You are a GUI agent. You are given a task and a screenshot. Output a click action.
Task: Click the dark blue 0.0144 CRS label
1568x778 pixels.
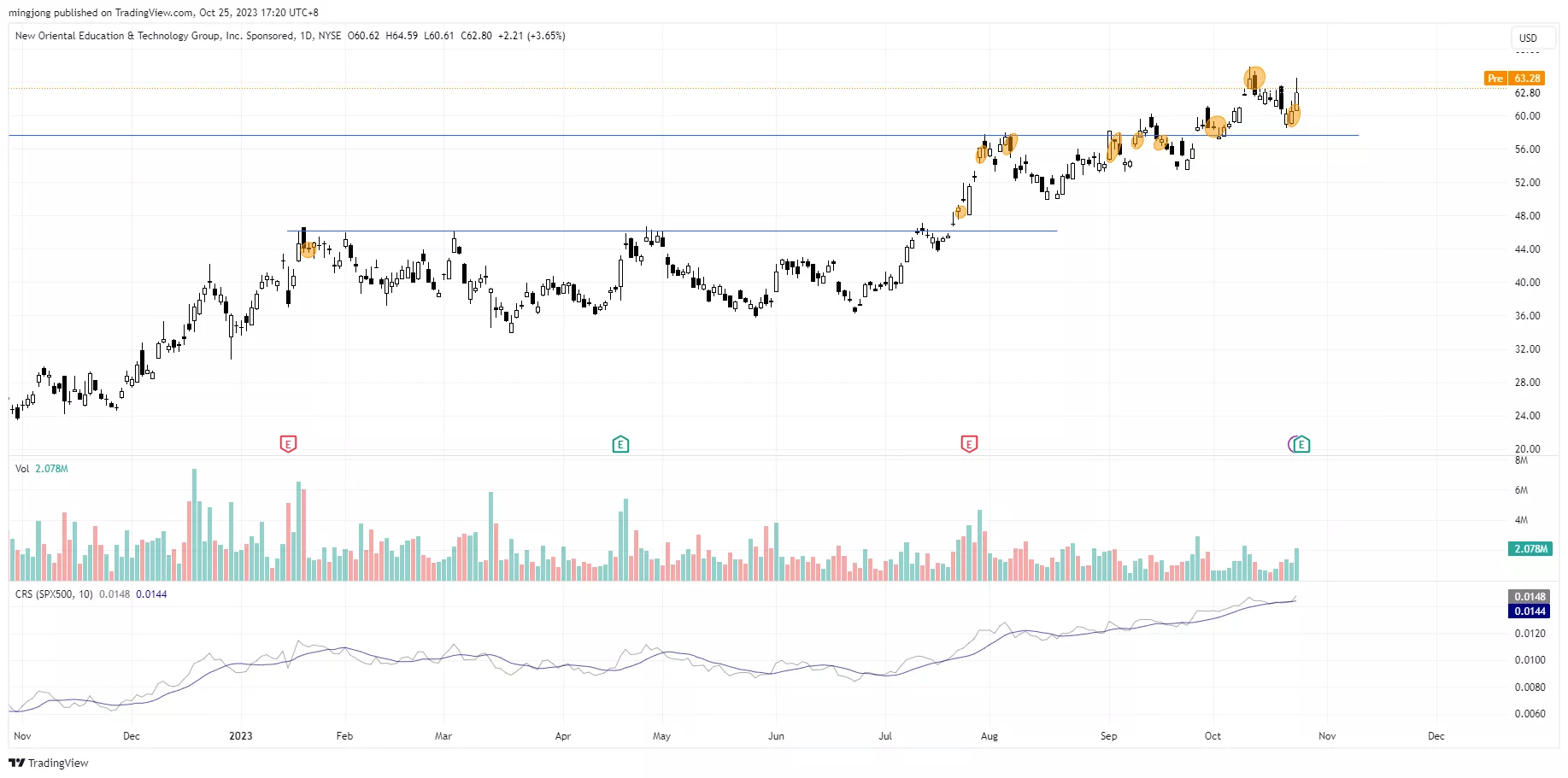[x=1530, y=611]
